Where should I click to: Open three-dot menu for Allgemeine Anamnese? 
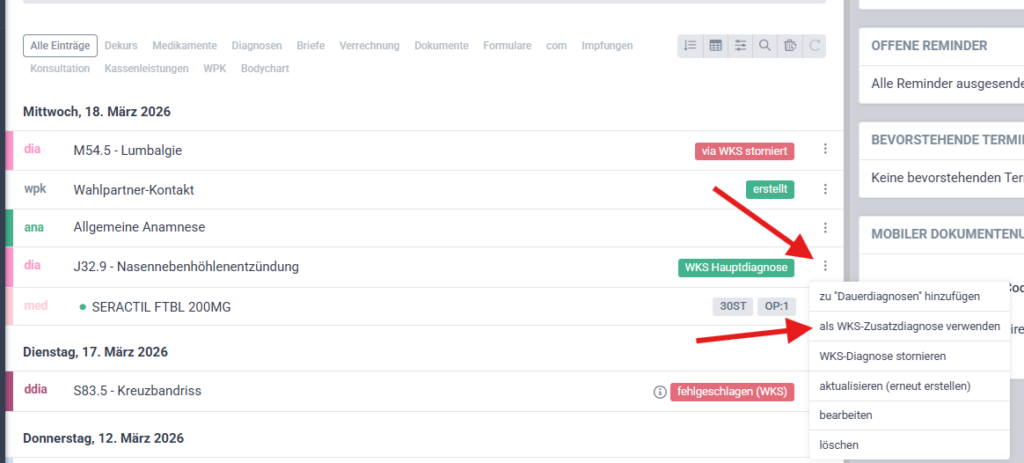coord(825,228)
